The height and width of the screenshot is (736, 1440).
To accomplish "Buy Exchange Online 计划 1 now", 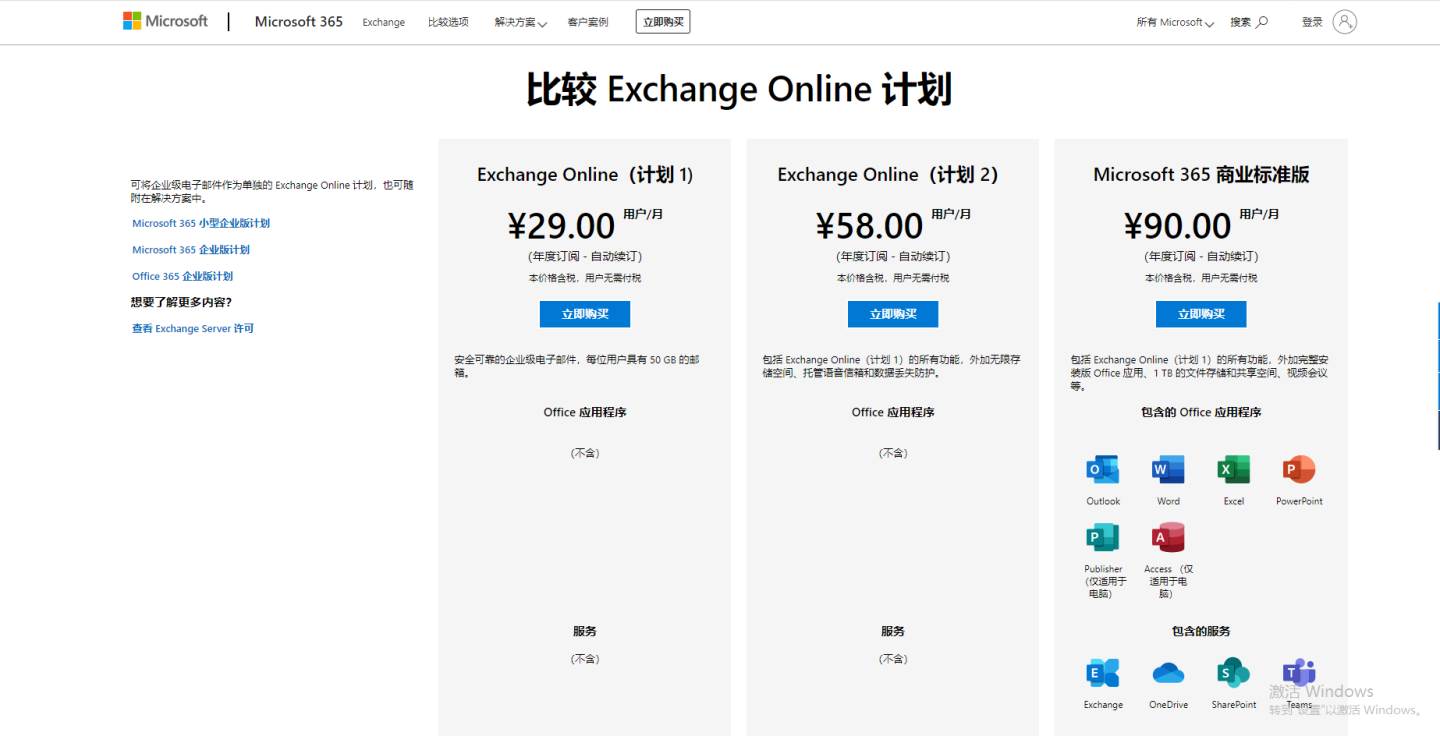I will pyautogui.click(x=585, y=314).
